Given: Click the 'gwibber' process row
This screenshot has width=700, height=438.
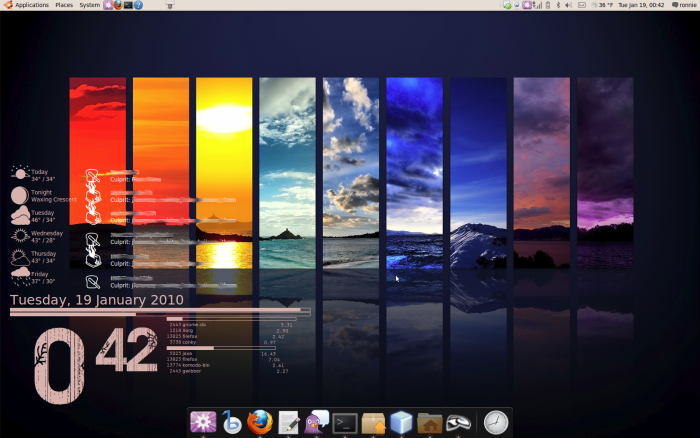Looking at the screenshot, I should (229, 371).
